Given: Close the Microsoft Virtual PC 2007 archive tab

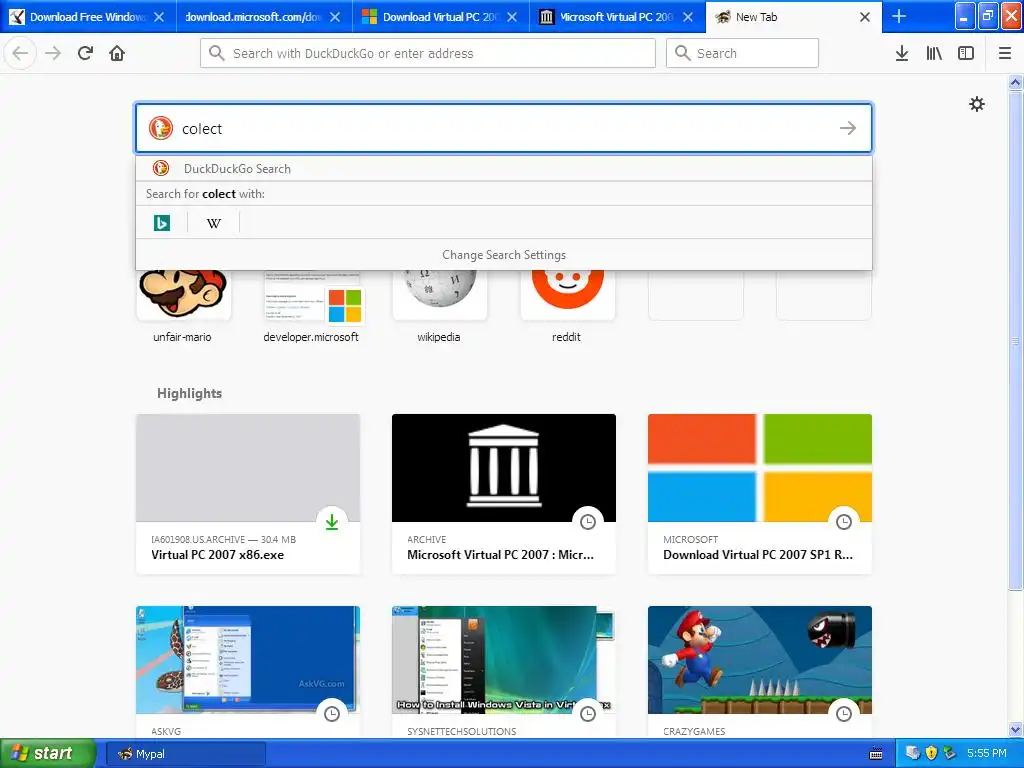Looking at the screenshot, I should point(688,17).
